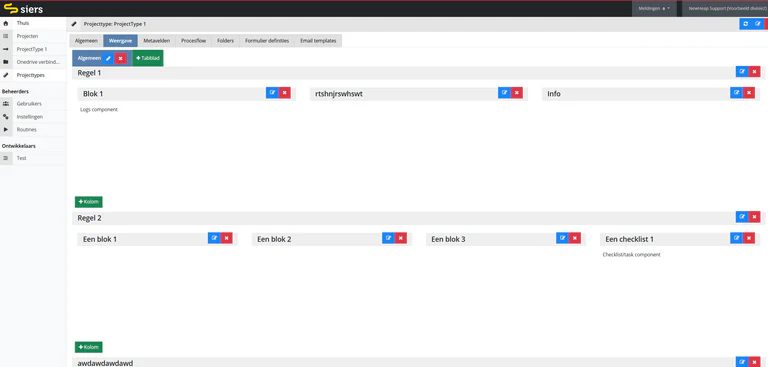Remove the Algemeen tabblad with red X

pos(120,58)
